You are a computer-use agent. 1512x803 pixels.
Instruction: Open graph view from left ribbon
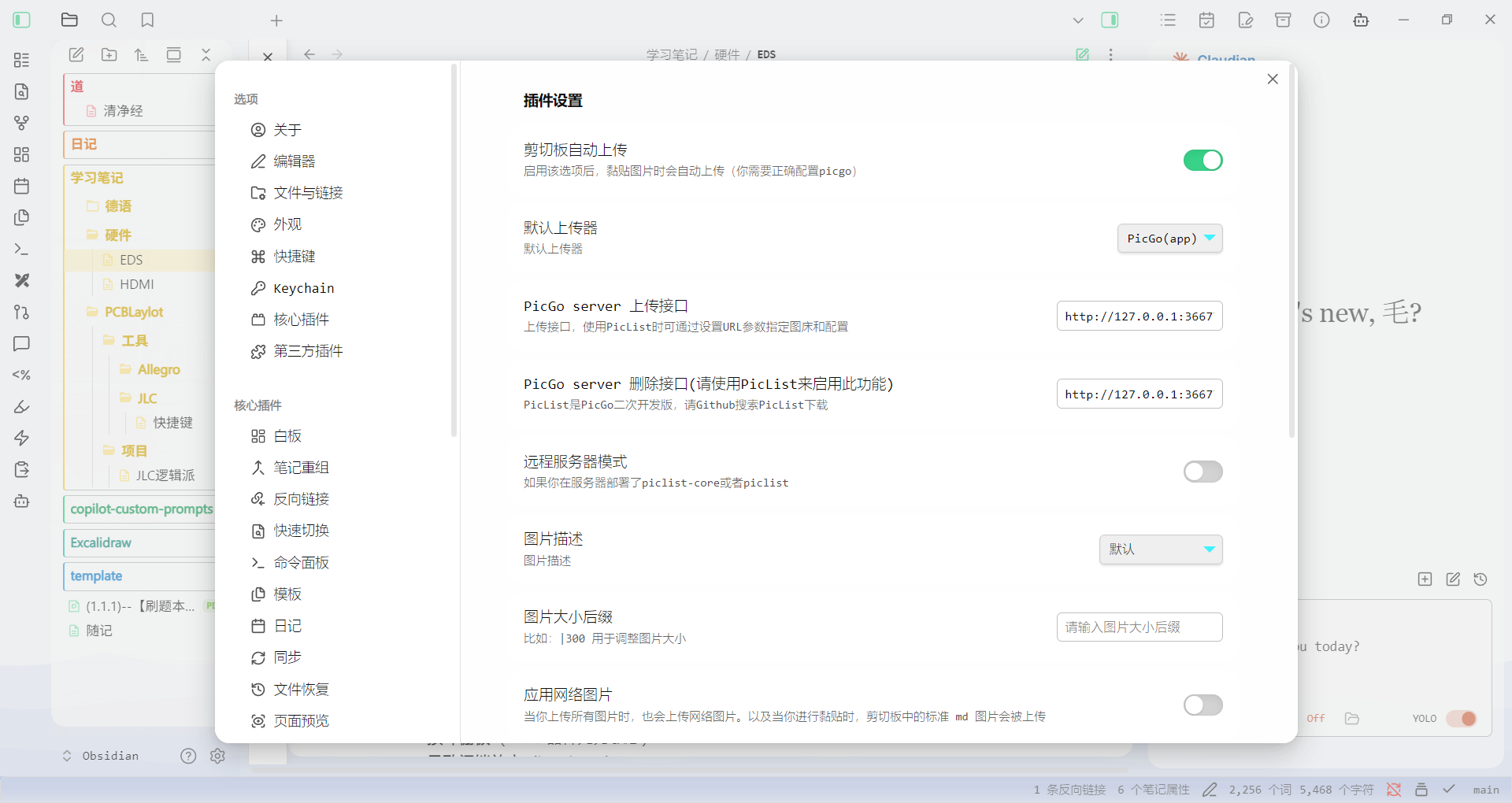coord(22,123)
